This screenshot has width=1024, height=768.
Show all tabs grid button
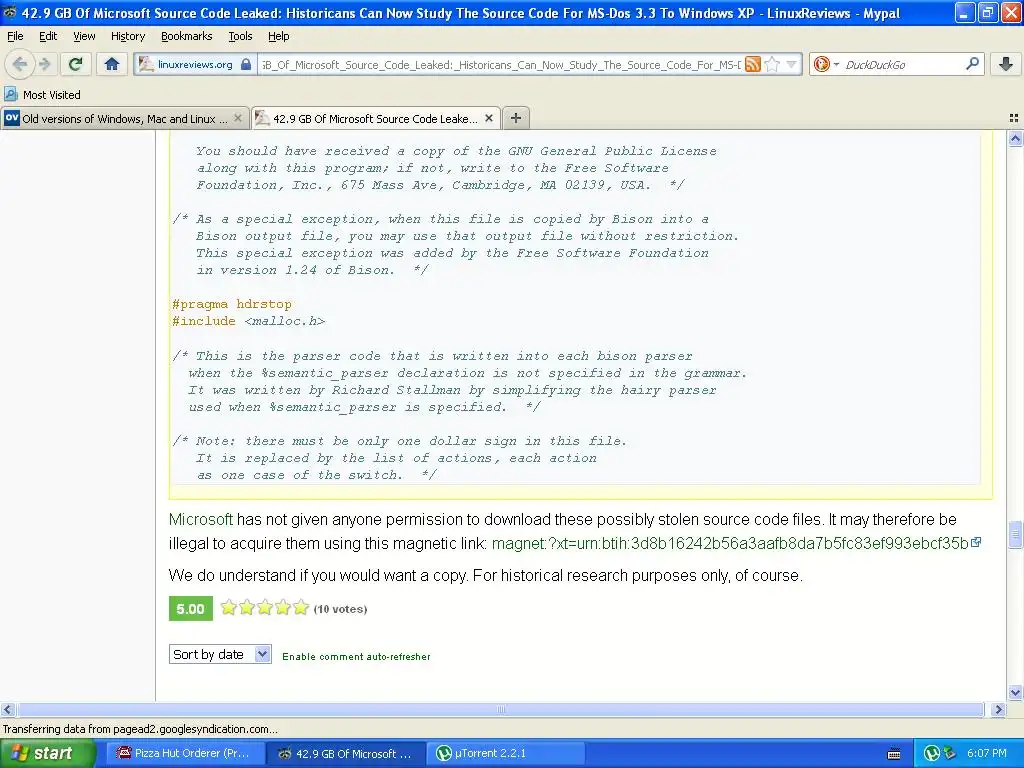[x=1014, y=118]
